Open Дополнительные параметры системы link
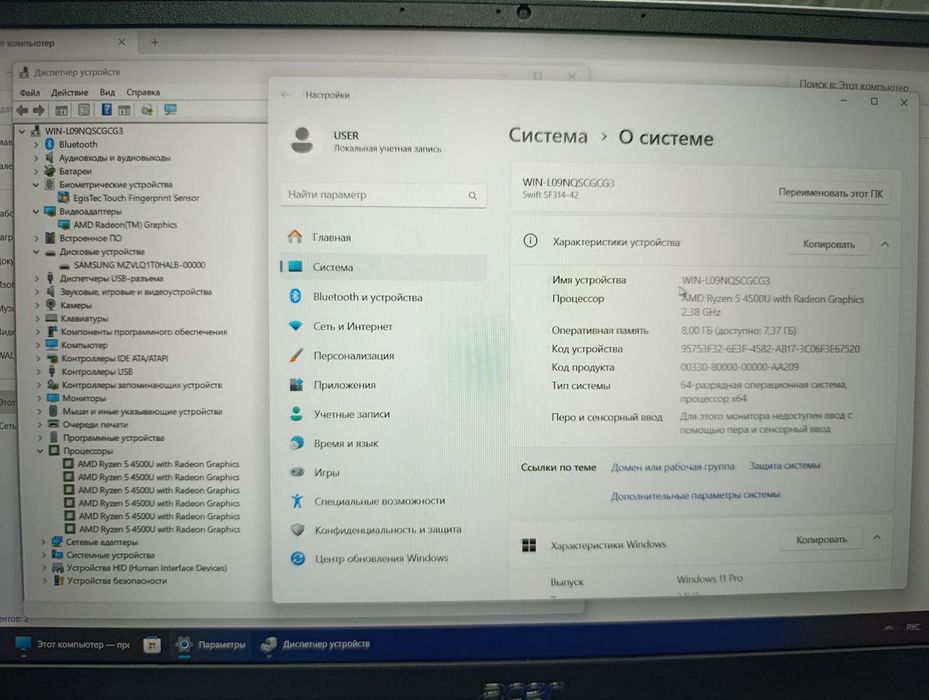This screenshot has width=929, height=700. [695, 495]
